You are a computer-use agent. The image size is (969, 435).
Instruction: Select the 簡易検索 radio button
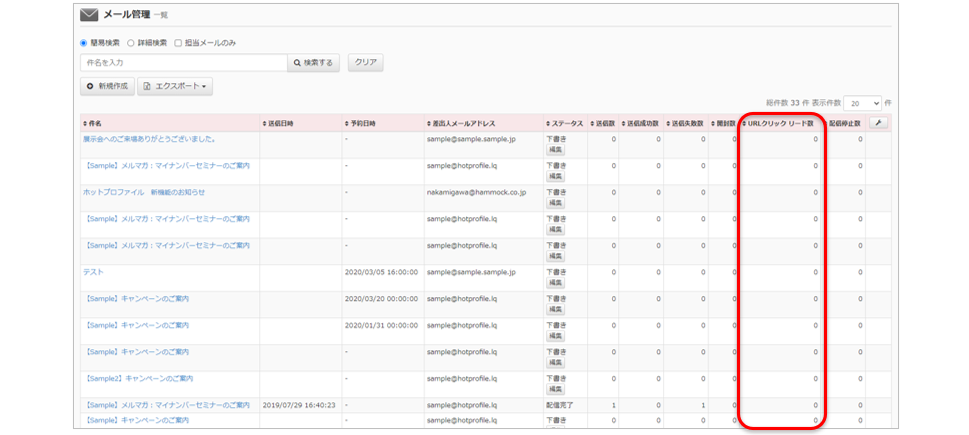83,43
